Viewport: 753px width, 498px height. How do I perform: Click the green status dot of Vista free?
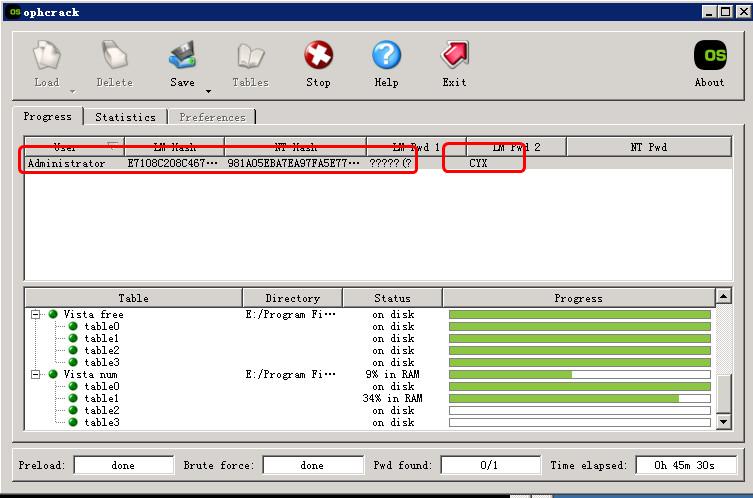point(53,314)
